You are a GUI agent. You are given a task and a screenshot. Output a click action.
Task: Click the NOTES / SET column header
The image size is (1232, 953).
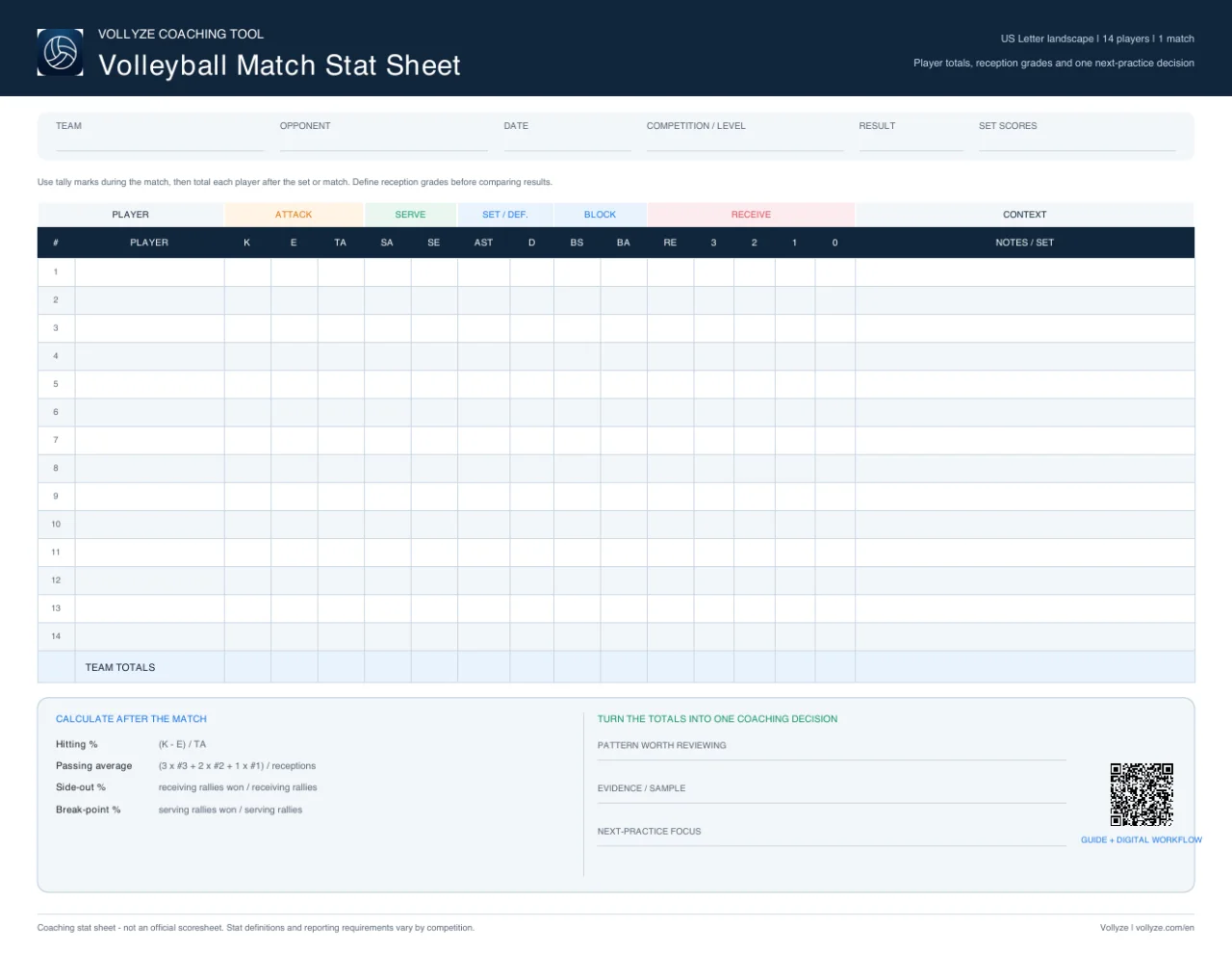(1024, 243)
